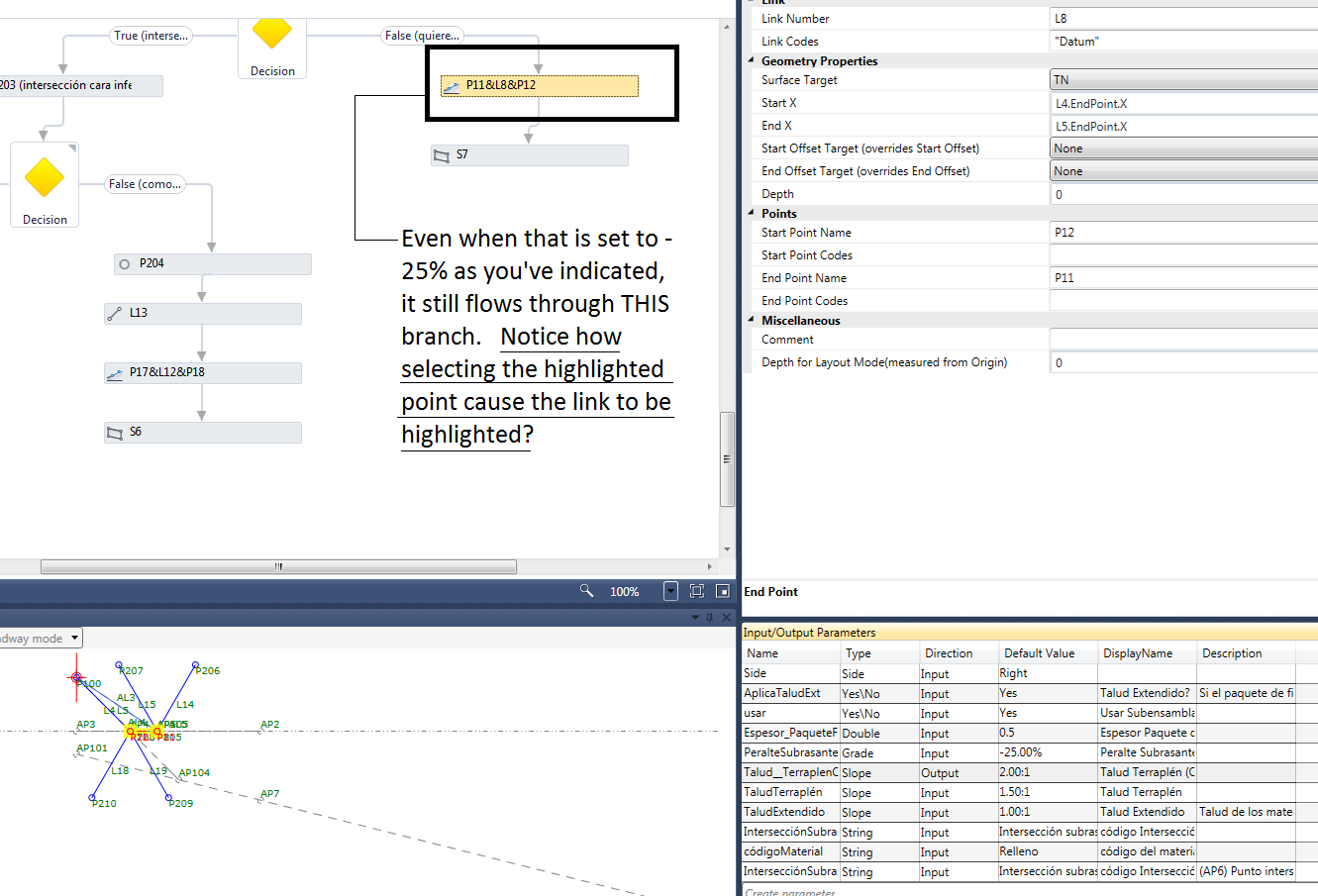The width and height of the screenshot is (1318, 896).
Task: Pin the preview panel using the pin icon
Action: point(710,617)
